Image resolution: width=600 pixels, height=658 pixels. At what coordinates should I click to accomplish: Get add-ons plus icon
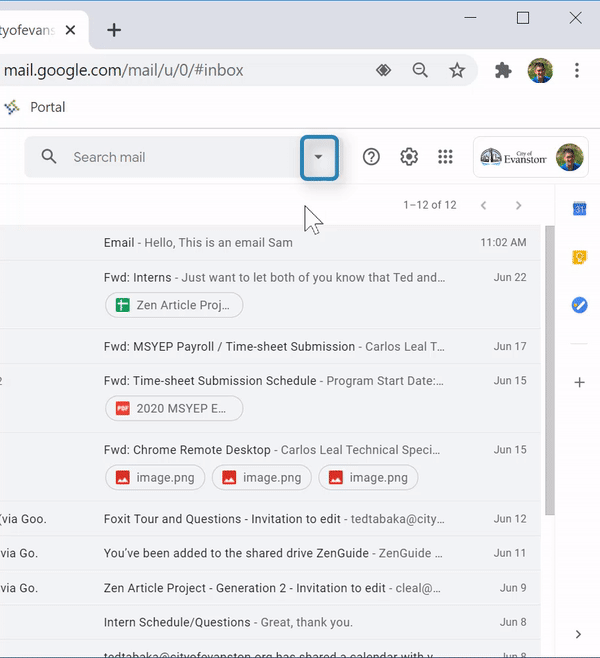[x=579, y=382]
